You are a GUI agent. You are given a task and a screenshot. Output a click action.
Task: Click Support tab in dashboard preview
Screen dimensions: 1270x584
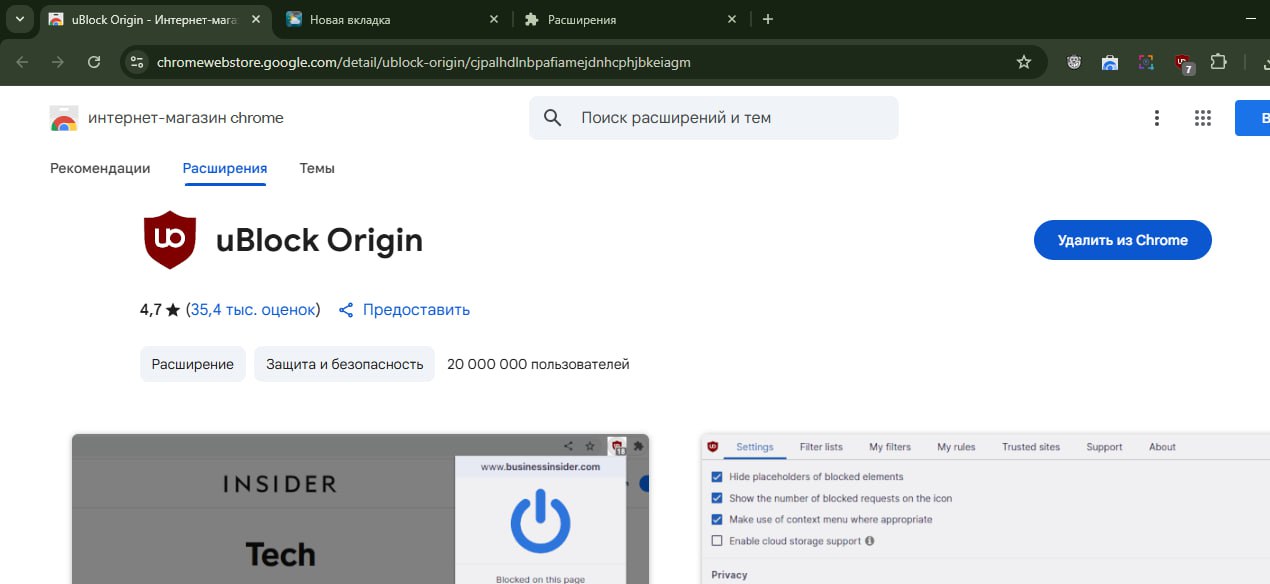pos(1104,447)
